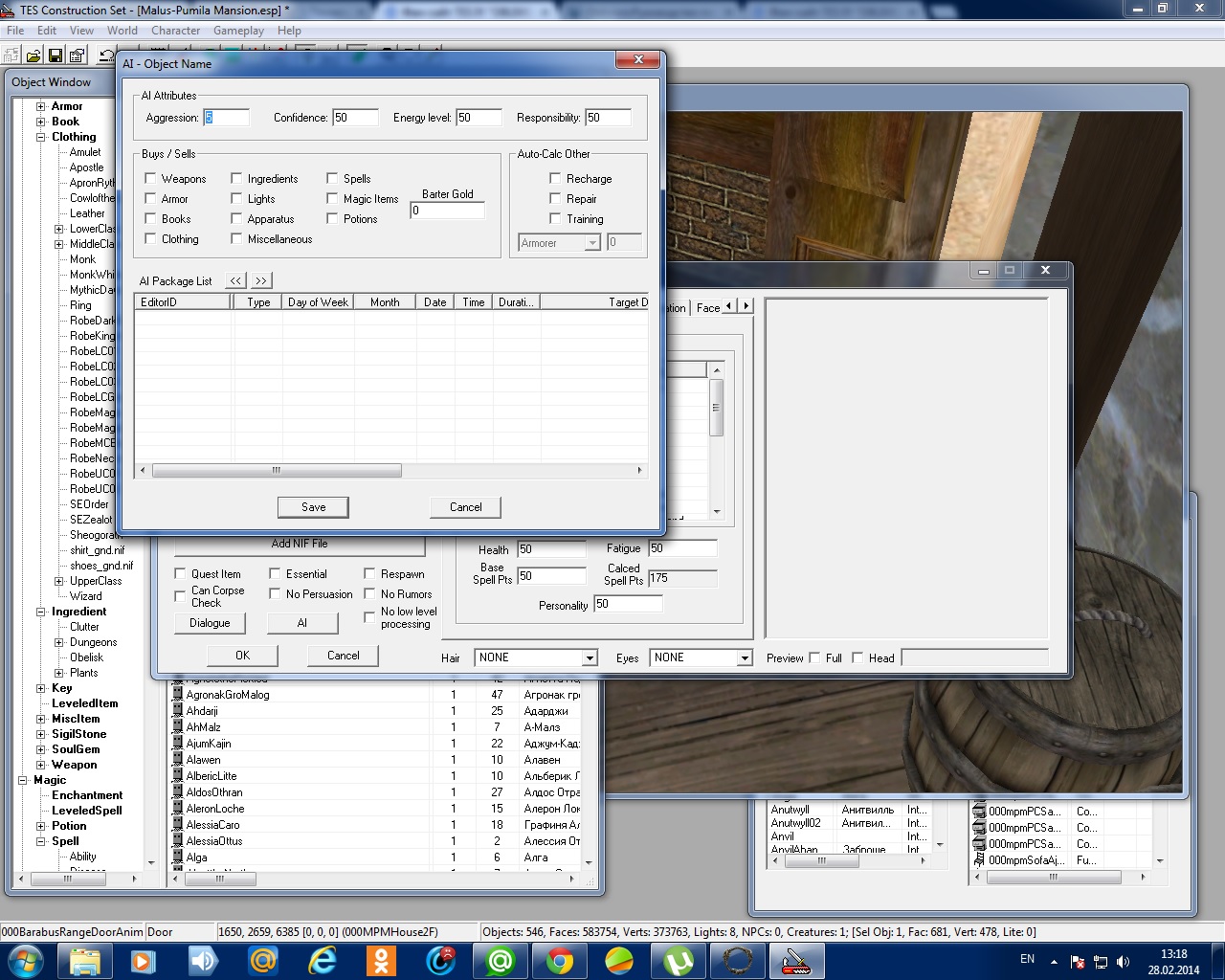This screenshot has height=980, width=1225.
Task: Expand the UpperClass clothing node
Action: click(x=59, y=581)
